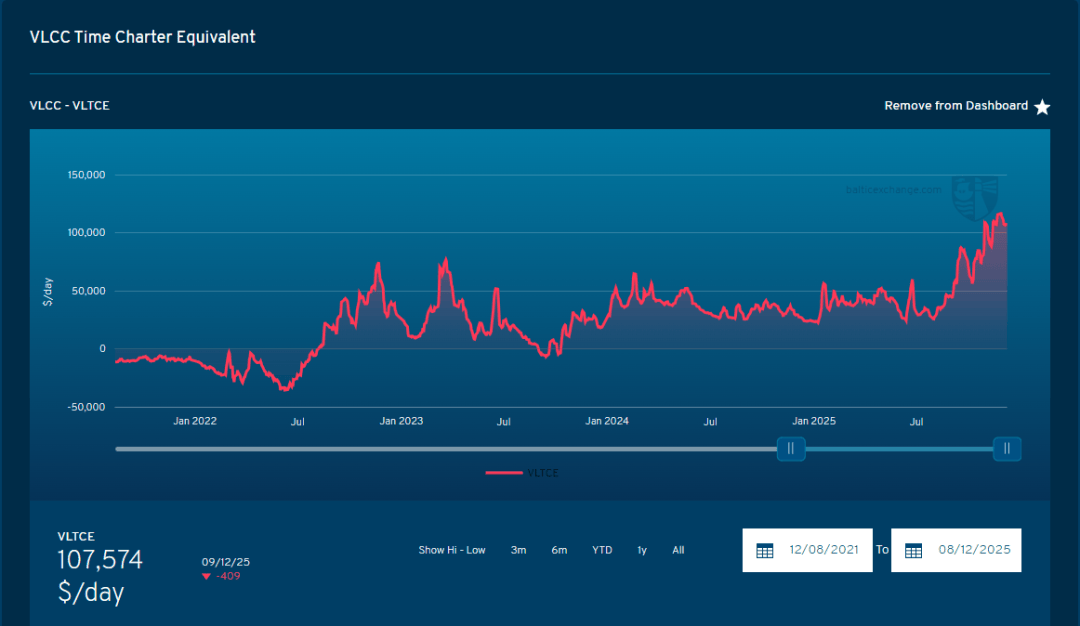1080x626 pixels.
Task: Edit the start date field 12/08/2021
Action: coord(823,550)
